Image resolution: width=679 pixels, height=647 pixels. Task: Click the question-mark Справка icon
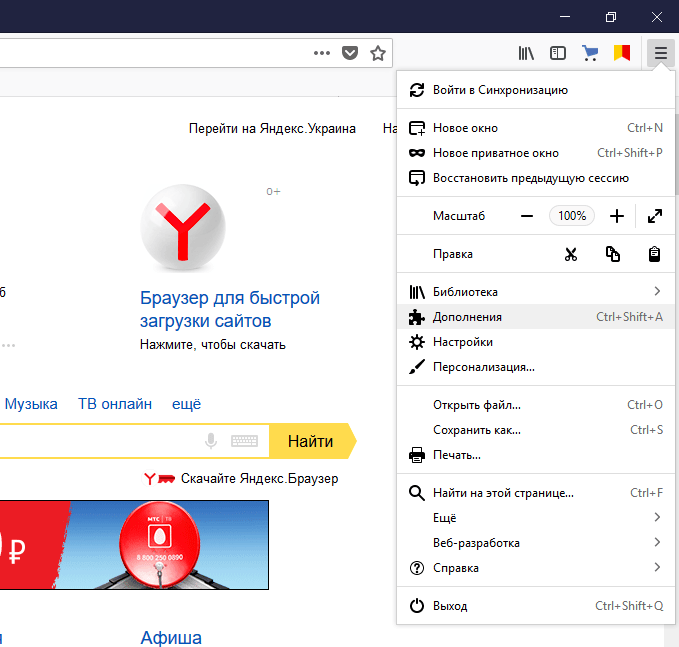pos(417,568)
